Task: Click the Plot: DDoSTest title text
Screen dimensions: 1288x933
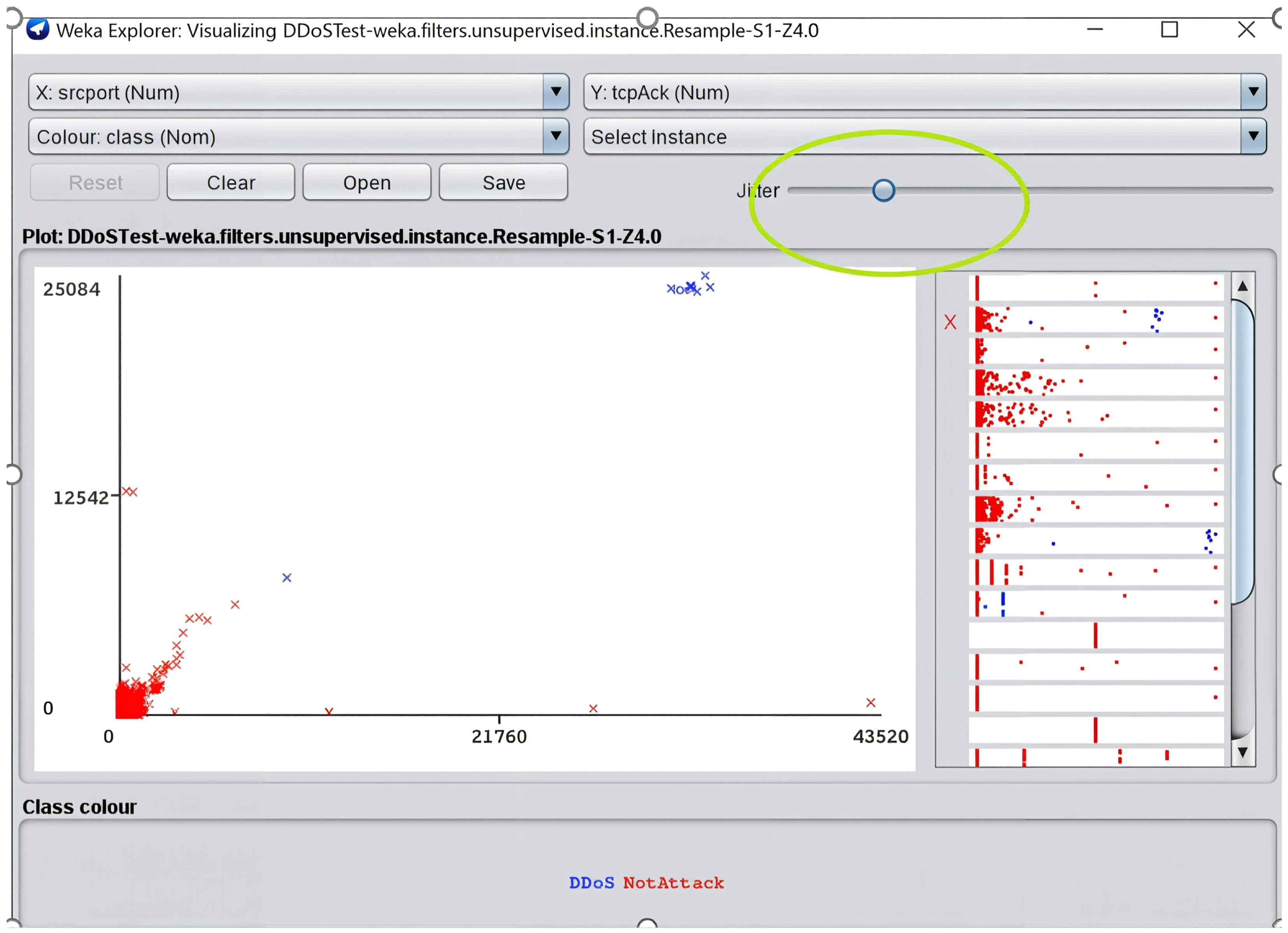Action: coord(342,237)
